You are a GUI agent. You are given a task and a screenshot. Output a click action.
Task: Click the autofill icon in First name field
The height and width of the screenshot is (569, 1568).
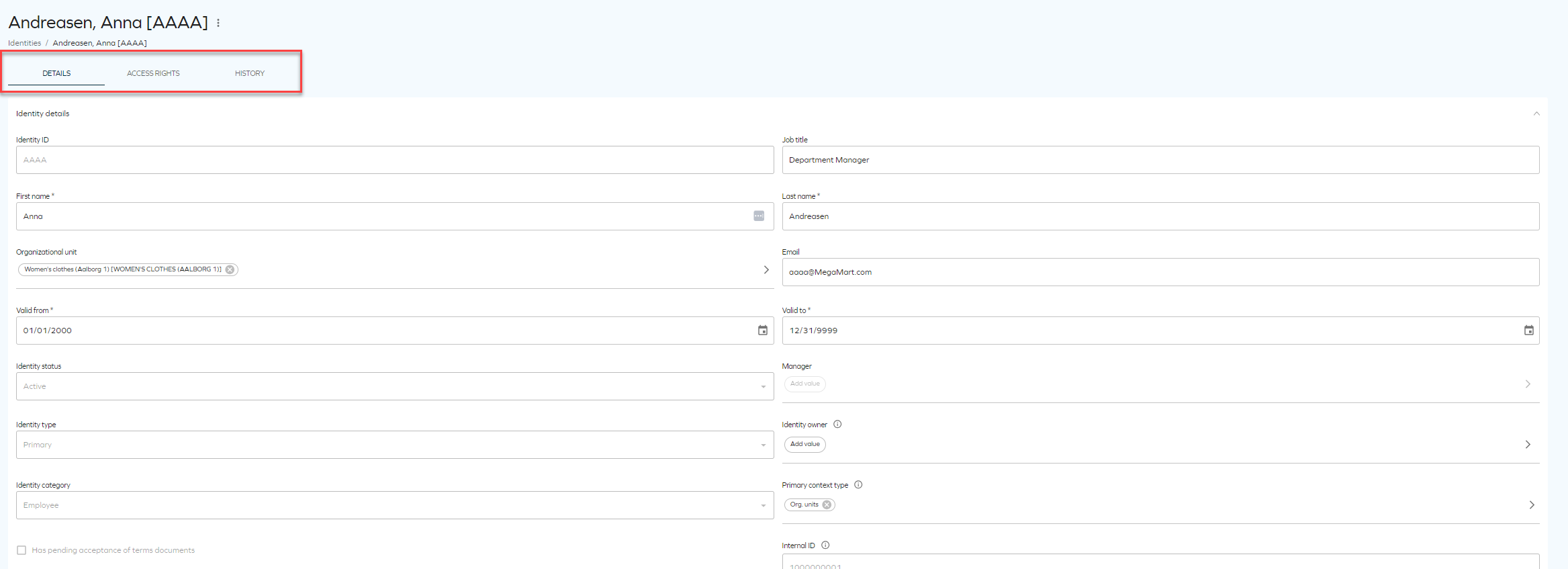pyautogui.click(x=759, y=216)
